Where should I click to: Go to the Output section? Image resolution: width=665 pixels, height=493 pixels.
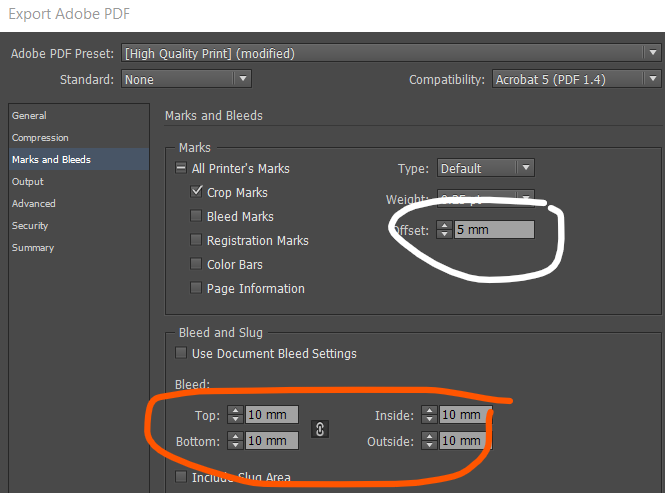click(x=28, y=182)
